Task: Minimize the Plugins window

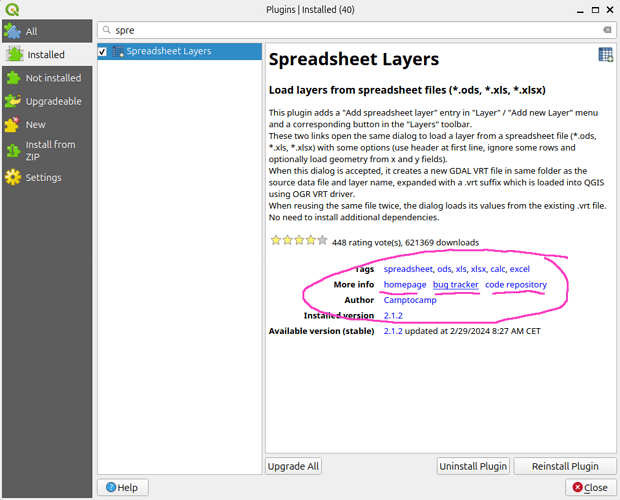Action: pyautogui.click(x=580, y=10)
